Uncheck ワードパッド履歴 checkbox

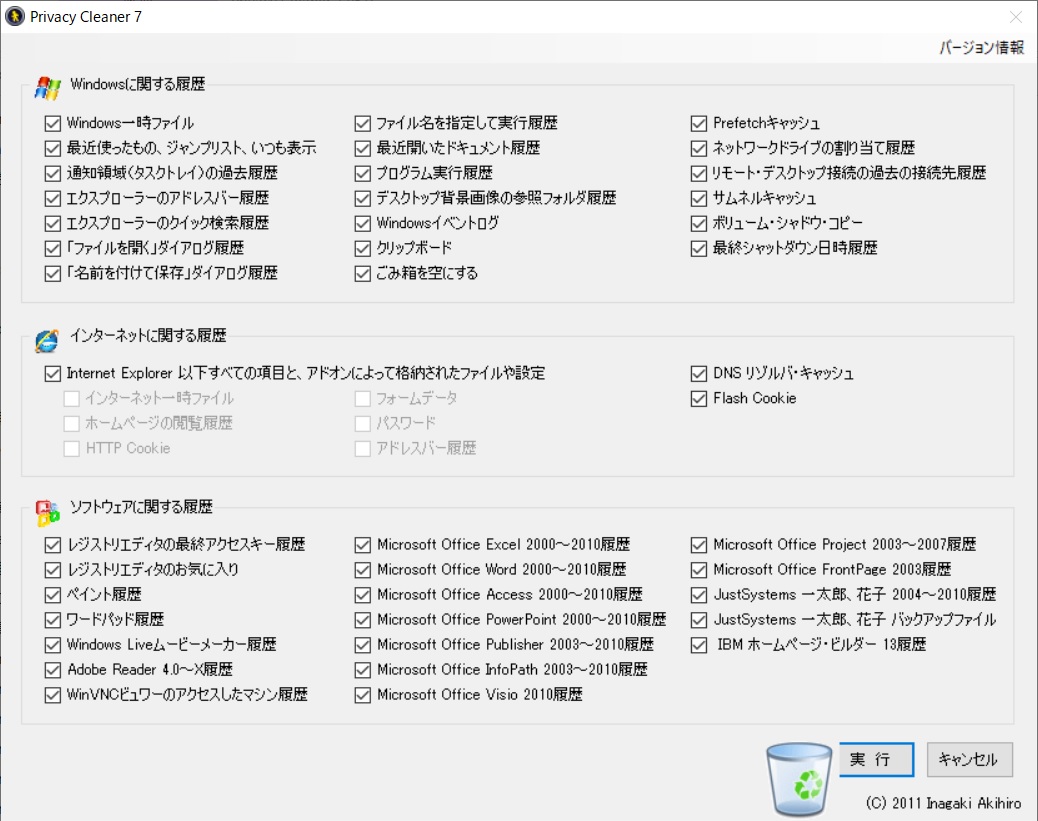[x=52, y=620]
